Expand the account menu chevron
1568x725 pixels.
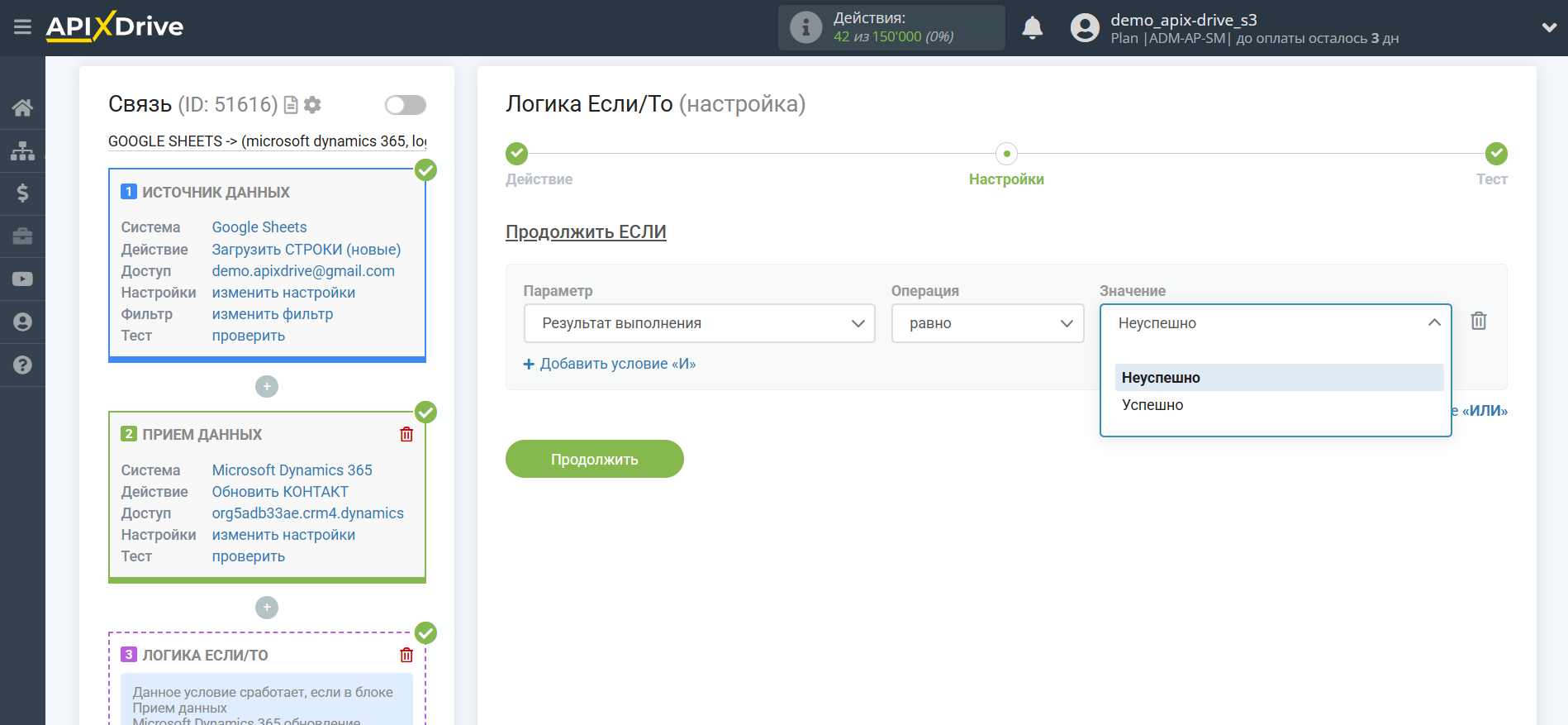1549,27
